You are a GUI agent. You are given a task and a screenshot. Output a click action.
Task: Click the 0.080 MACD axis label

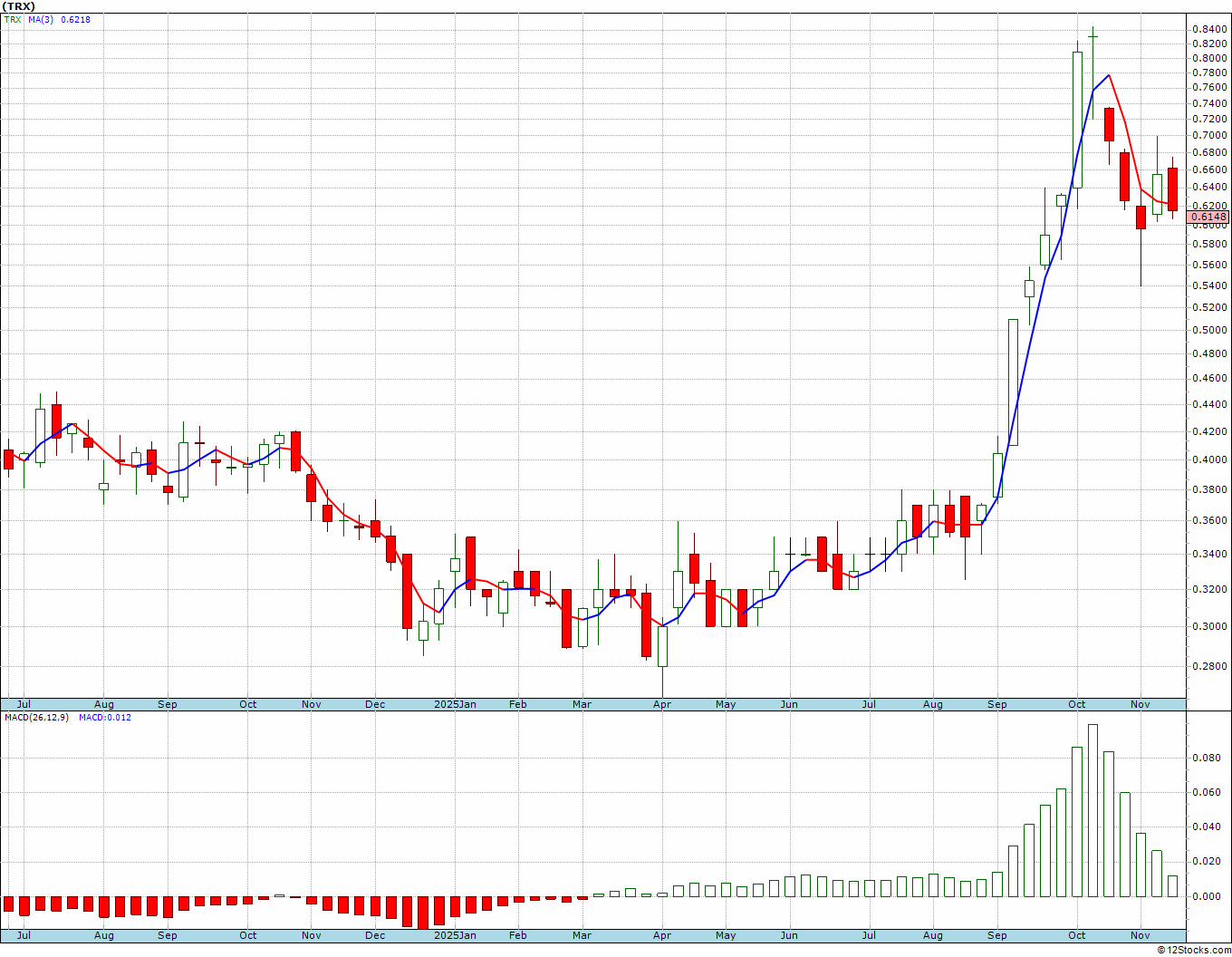point(1208,758)
